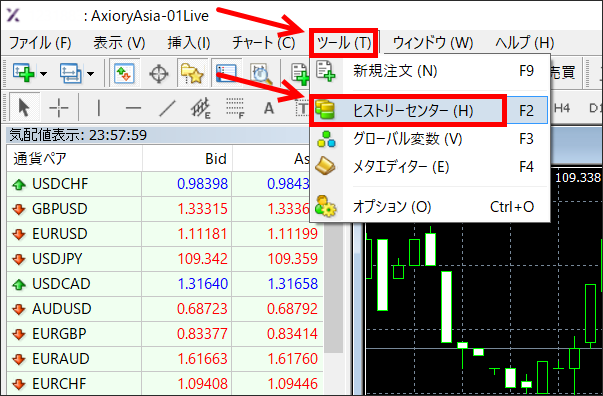Open the profiles toolbar icon

click(70, 72)
